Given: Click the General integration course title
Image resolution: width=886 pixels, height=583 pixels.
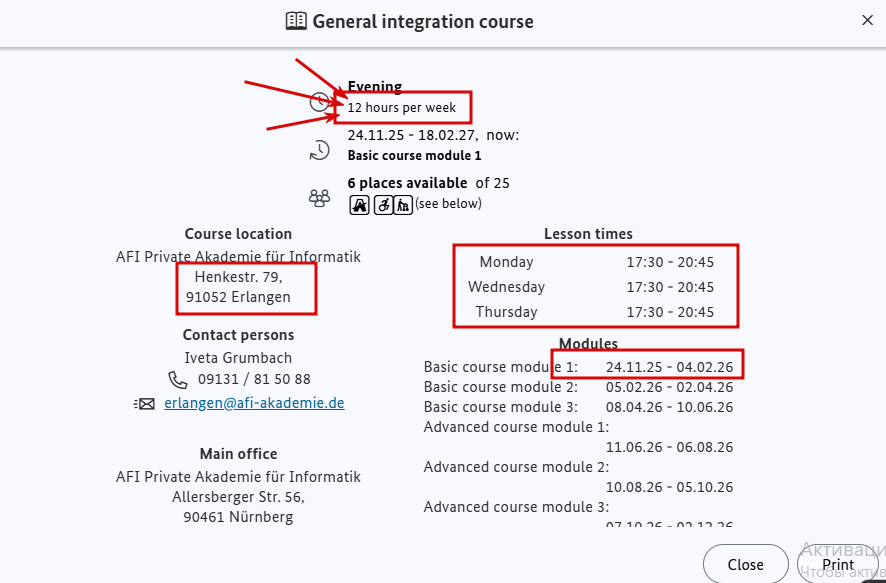Looking at the screenshot, I should click(x=423, y=21).
